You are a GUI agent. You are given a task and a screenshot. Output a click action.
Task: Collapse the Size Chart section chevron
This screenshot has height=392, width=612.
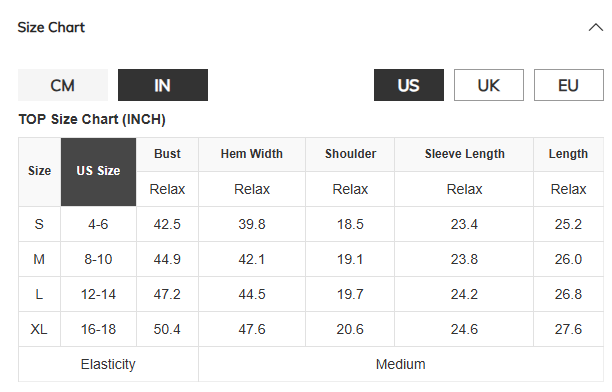[596, 28]
